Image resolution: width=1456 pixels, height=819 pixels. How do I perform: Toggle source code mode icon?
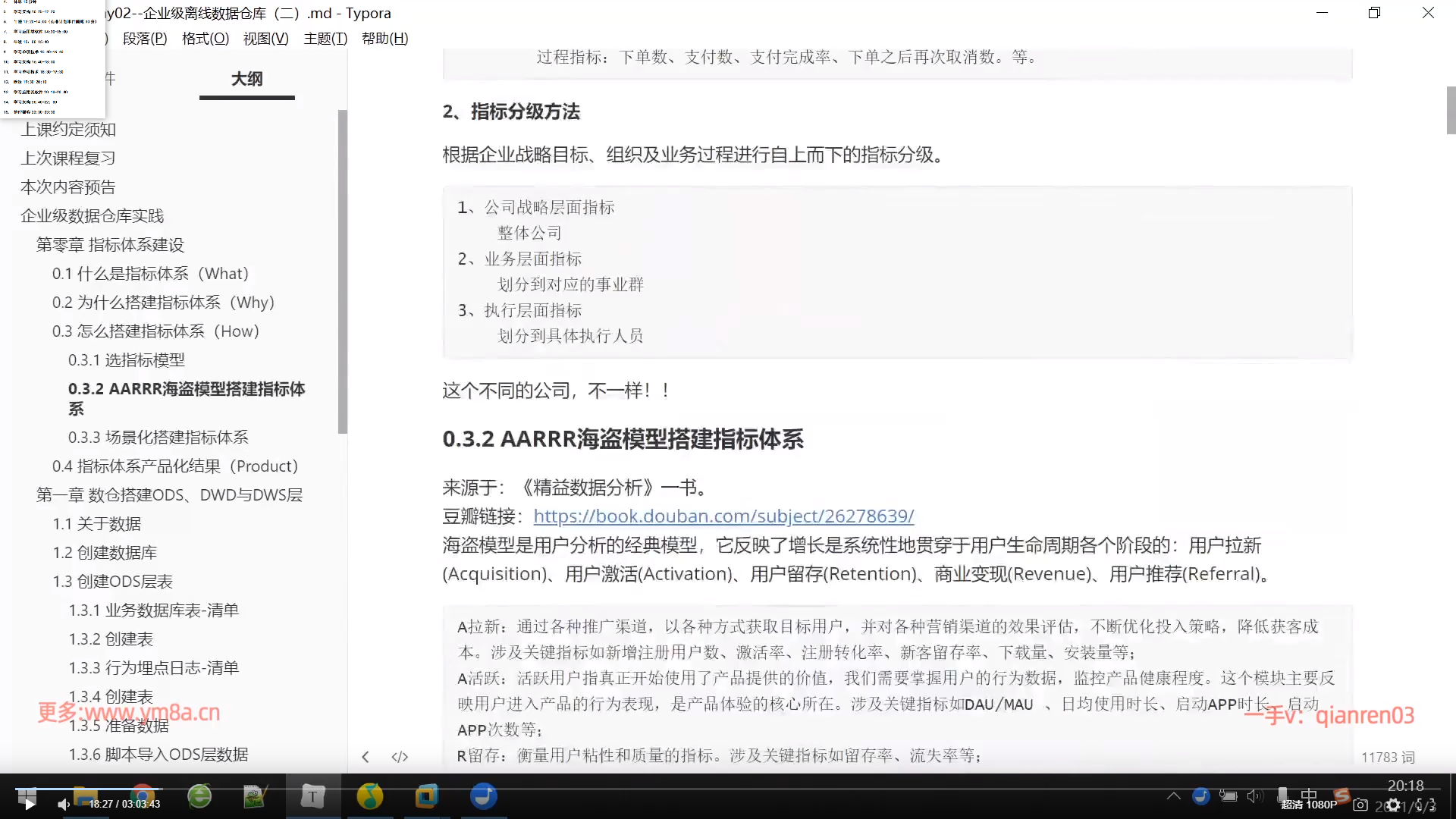coord(400,757)
